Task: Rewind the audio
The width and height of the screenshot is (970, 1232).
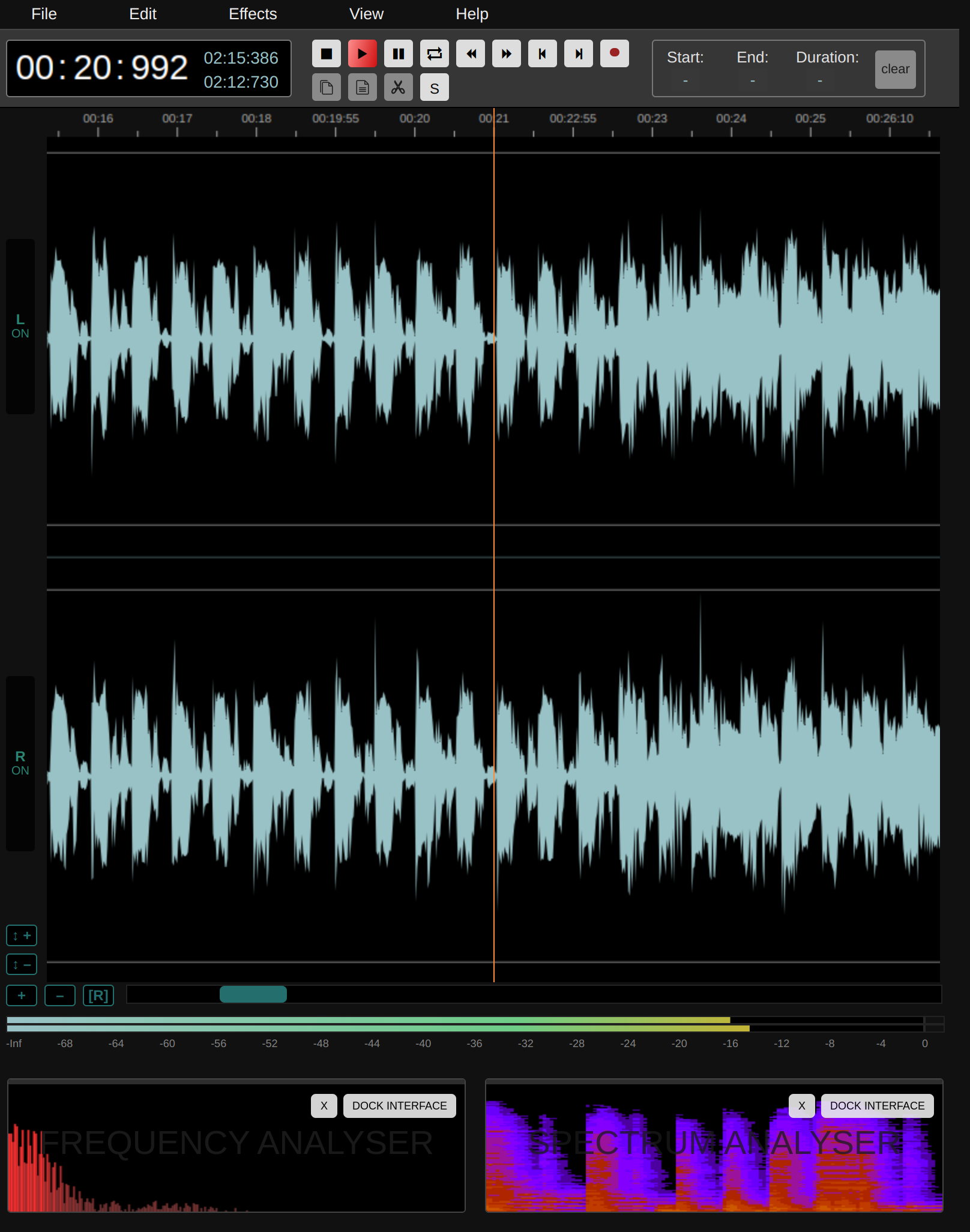Action: click(x=471, y=54)
